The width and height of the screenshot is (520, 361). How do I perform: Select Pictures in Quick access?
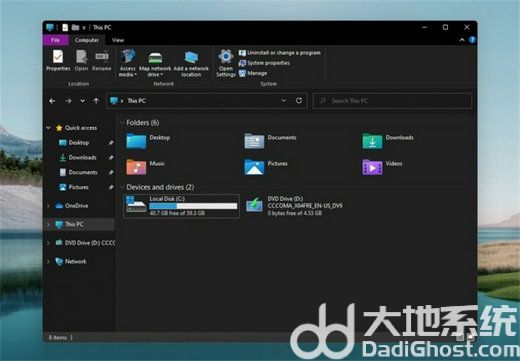click(x=74, y=187)
